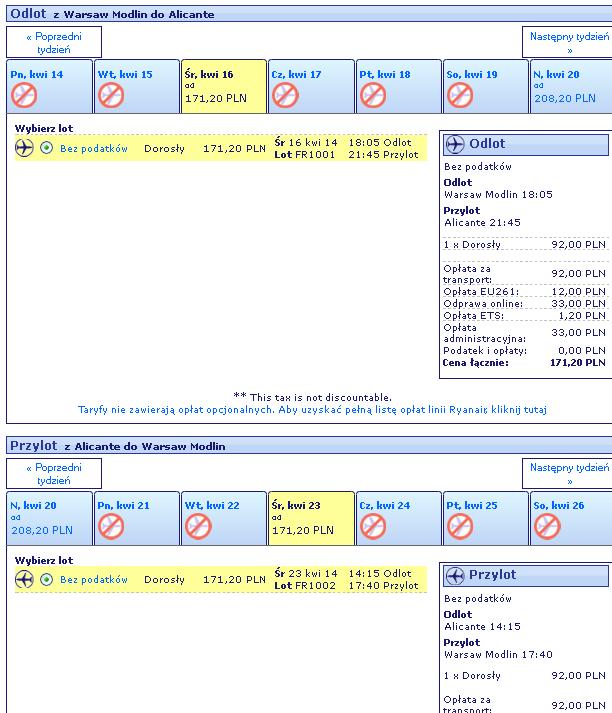Click no-flight icon under Pn, kwi 14

click(x=24, y=96)
